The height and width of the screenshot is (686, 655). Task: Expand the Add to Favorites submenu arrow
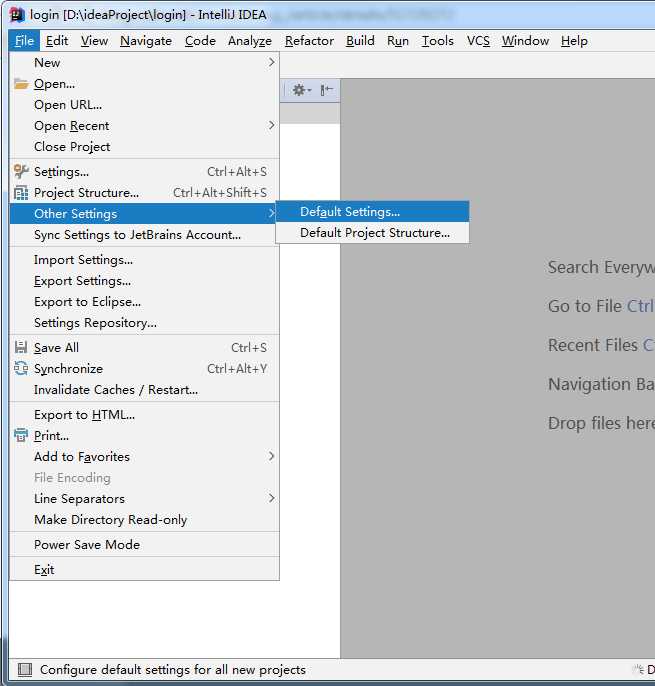[272, 456]
